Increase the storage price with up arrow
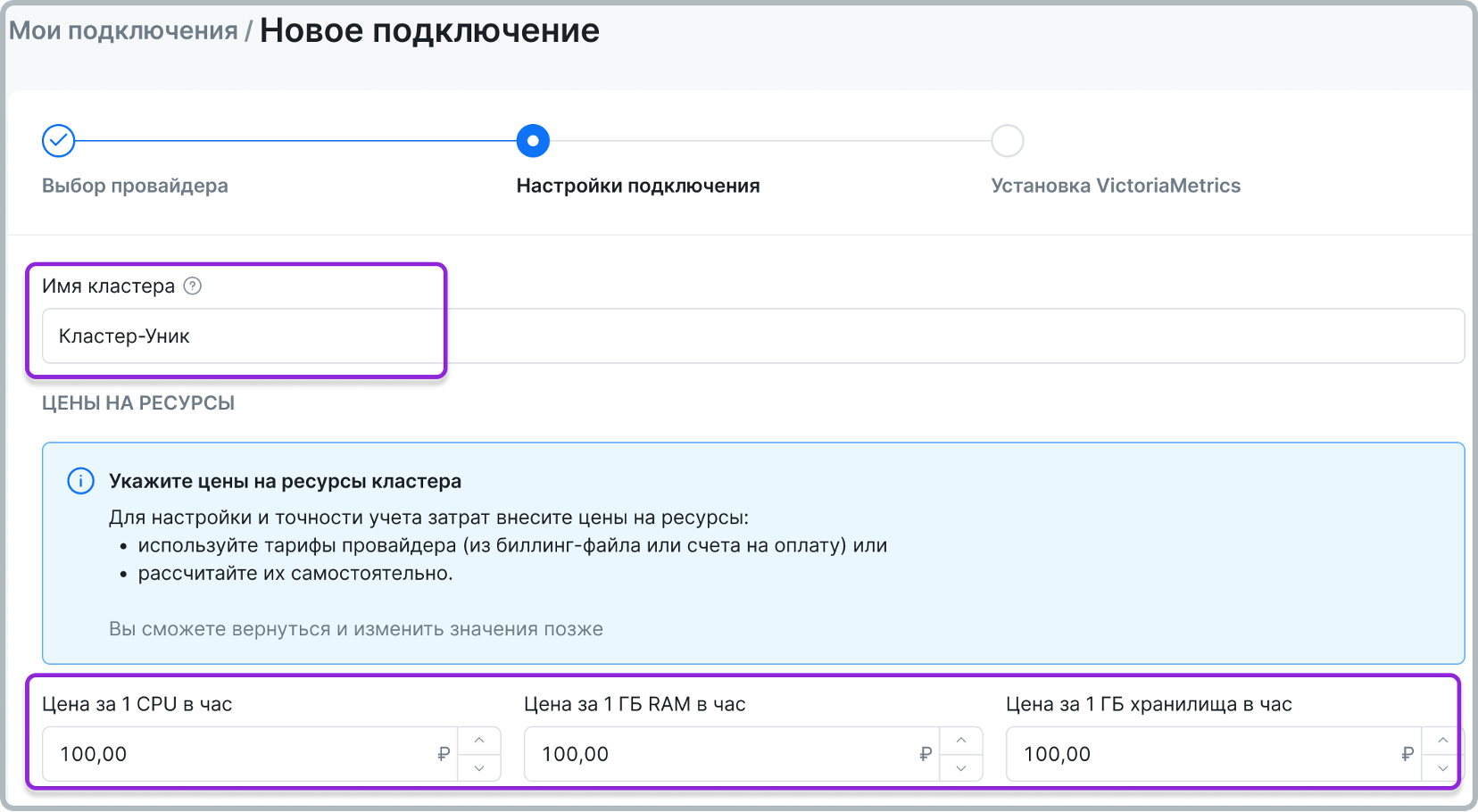This screenshot has width=1478, height=812. click(1442, 741)
